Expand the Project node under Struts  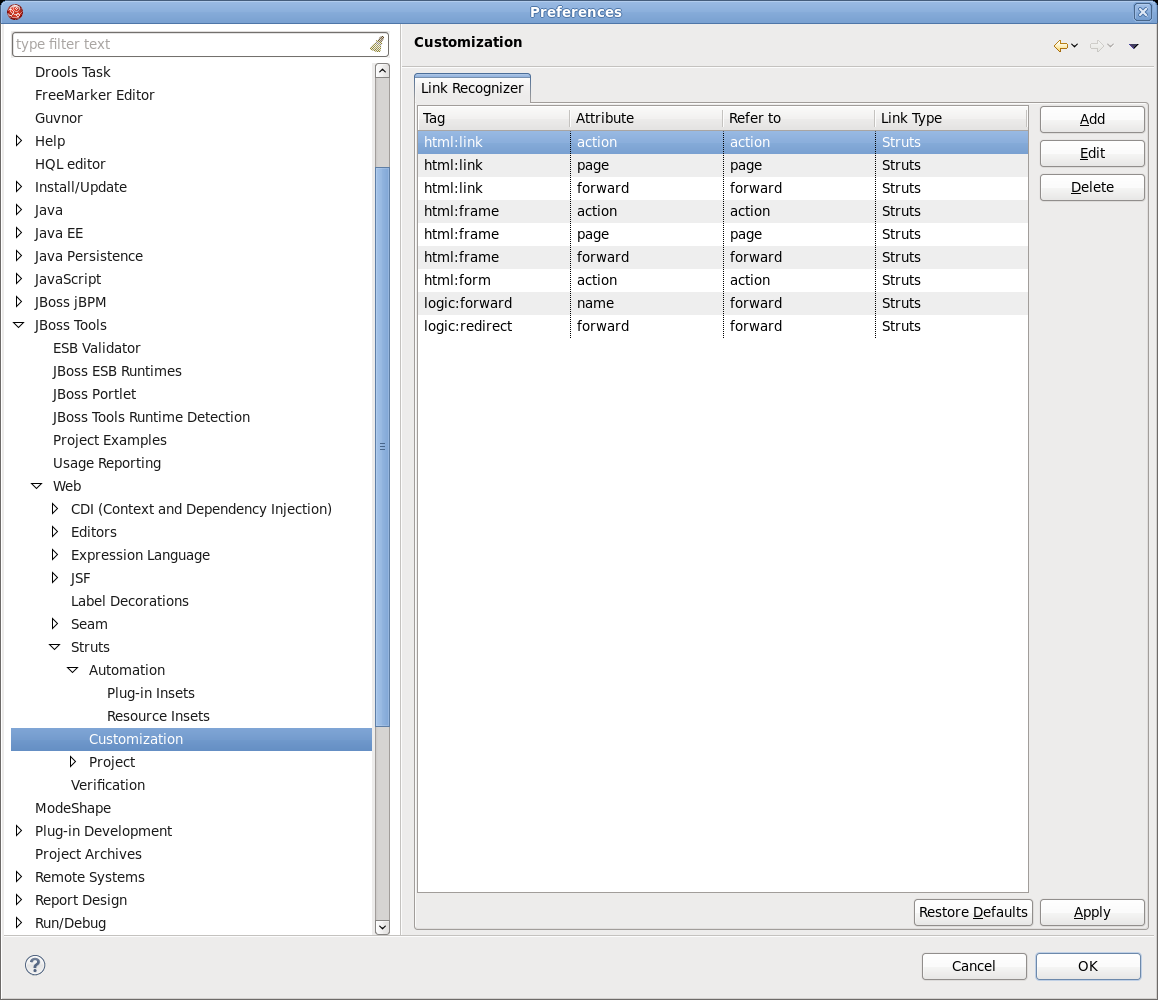click(x=73, y=762)
